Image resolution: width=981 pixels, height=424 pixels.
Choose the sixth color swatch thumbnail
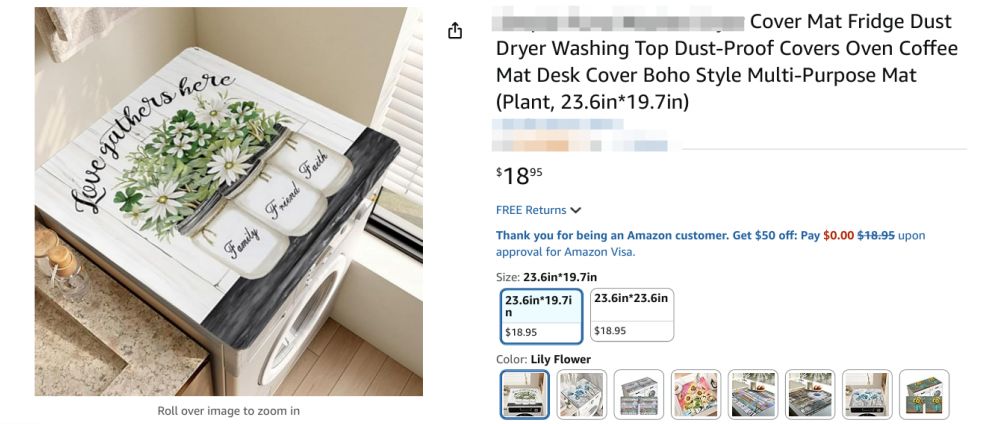(809, 394)
